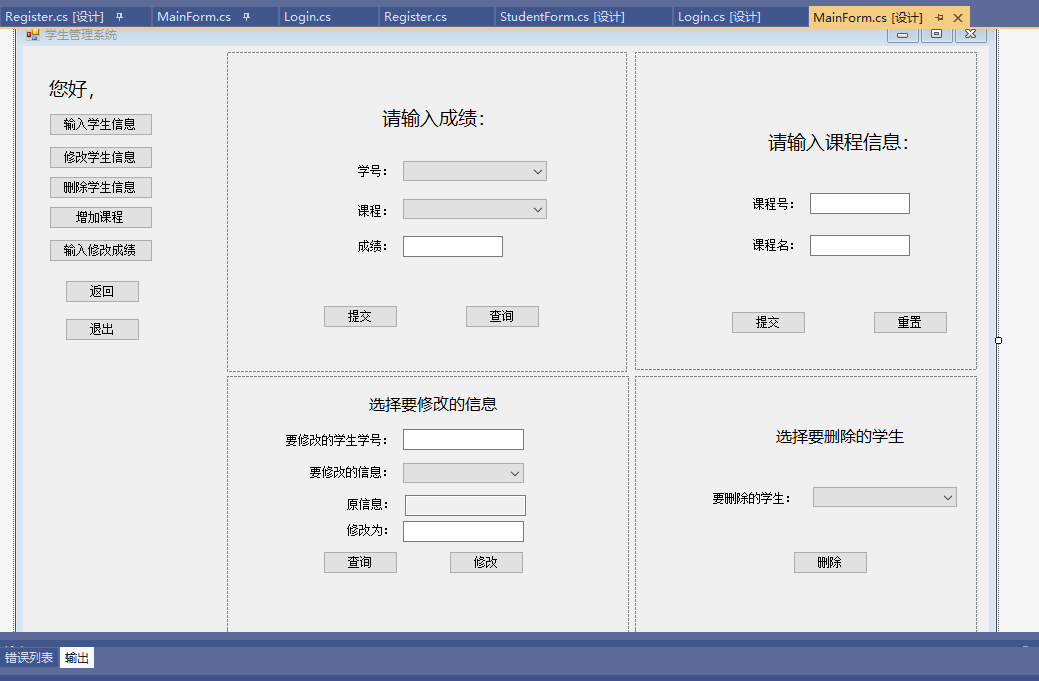Open the 课程 combo box
The image size is (1039, 681).
pyautogui.click(x=475, y=209)
